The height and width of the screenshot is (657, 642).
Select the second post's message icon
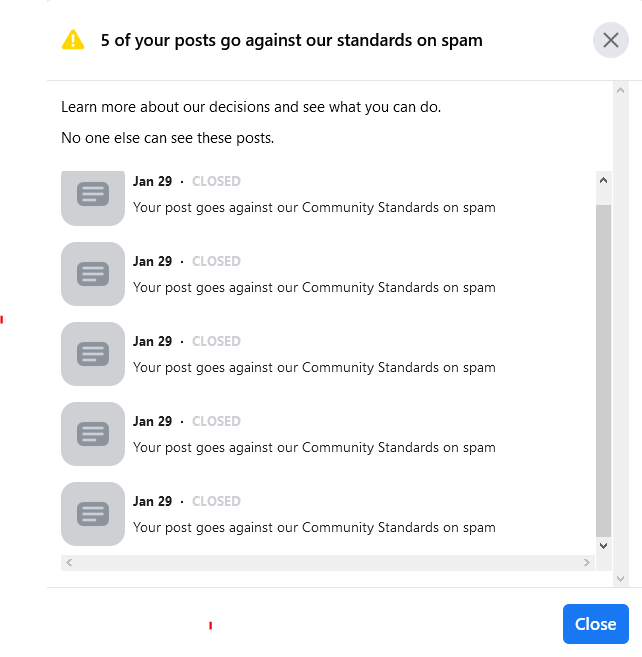tap(93, 273)
